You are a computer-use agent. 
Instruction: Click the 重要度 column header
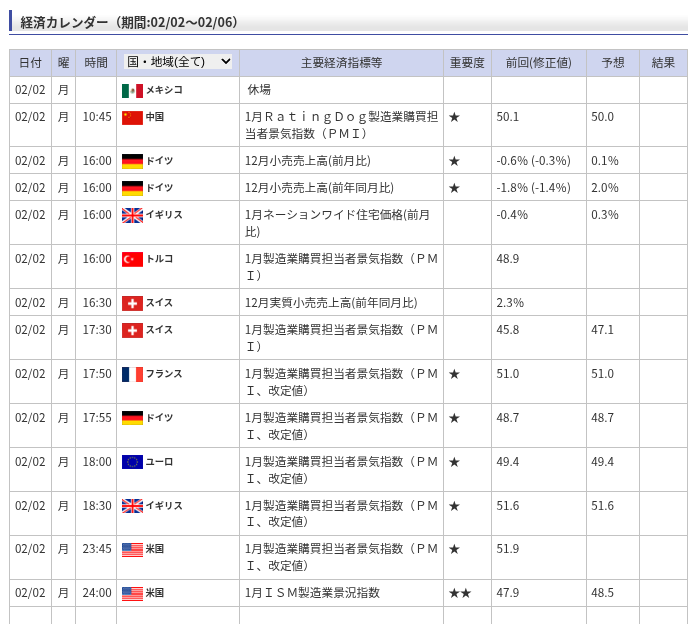pos(467,63)
